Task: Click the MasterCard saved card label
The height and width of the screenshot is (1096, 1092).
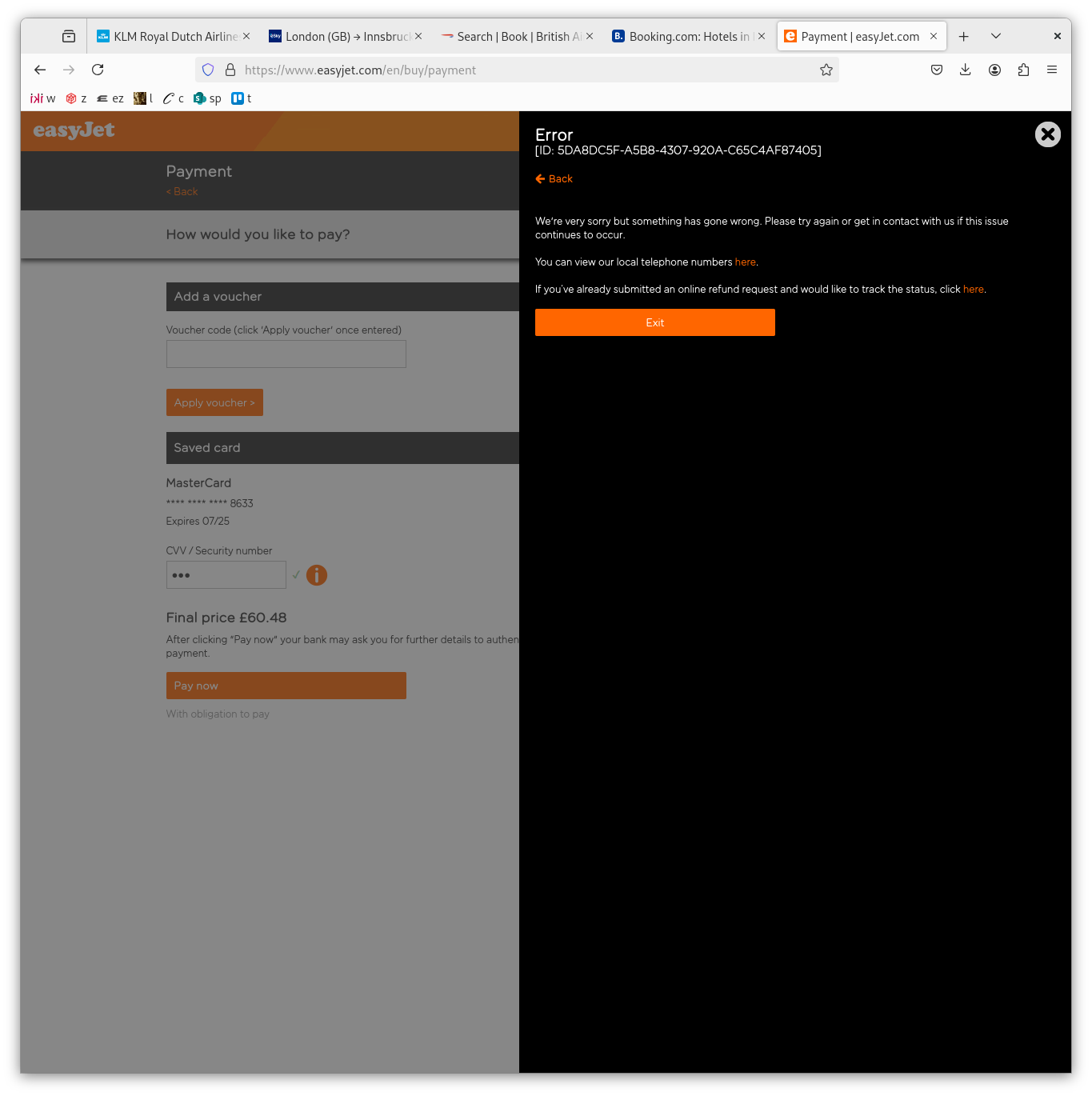Action: tap(198, 483)
